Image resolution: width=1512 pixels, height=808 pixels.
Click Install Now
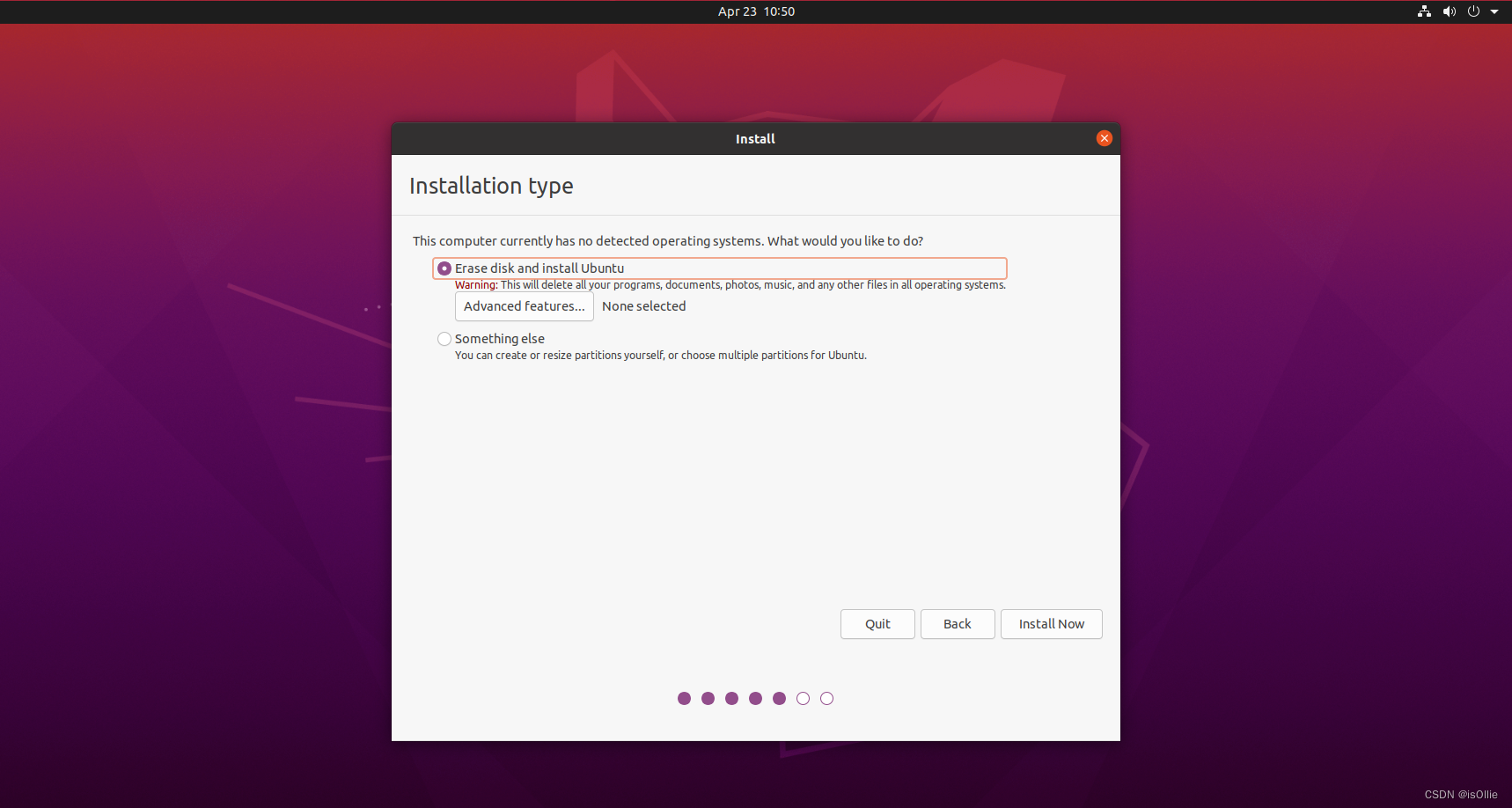point(1052,624)
